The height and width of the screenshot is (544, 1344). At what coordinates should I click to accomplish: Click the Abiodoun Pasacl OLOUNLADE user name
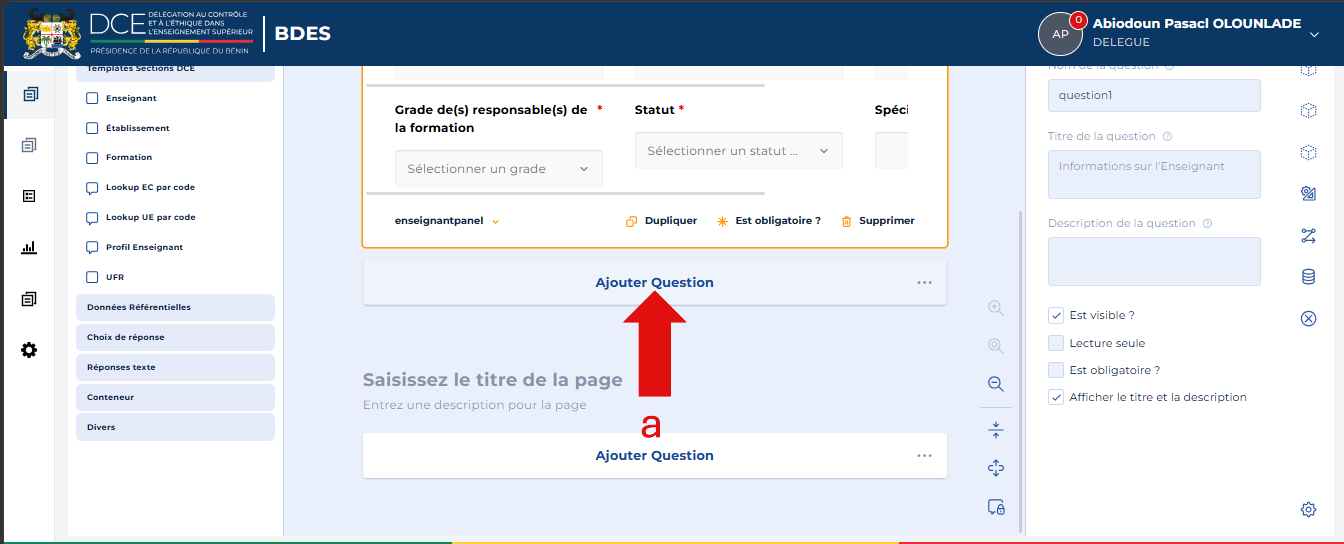(x=1197, y=24)
